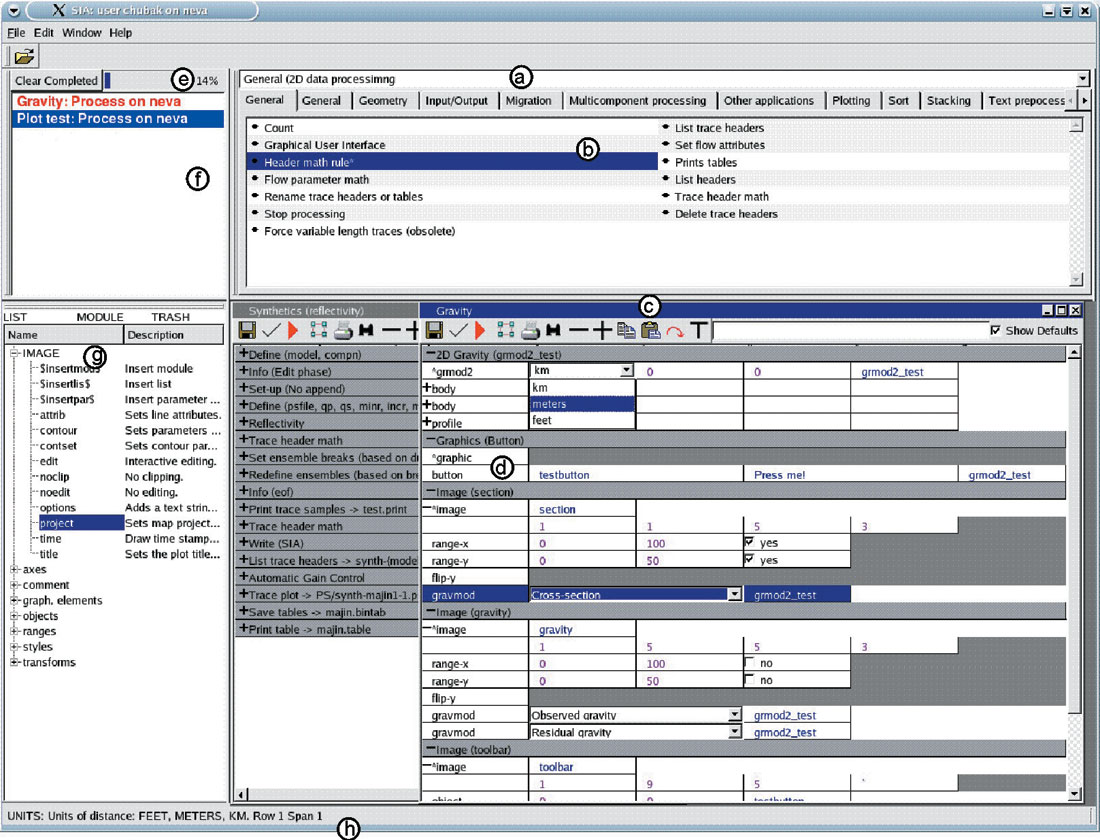Click the LIST header in lower-left panel
Viewport: 1100px width, 840px height.
[15, 317]
